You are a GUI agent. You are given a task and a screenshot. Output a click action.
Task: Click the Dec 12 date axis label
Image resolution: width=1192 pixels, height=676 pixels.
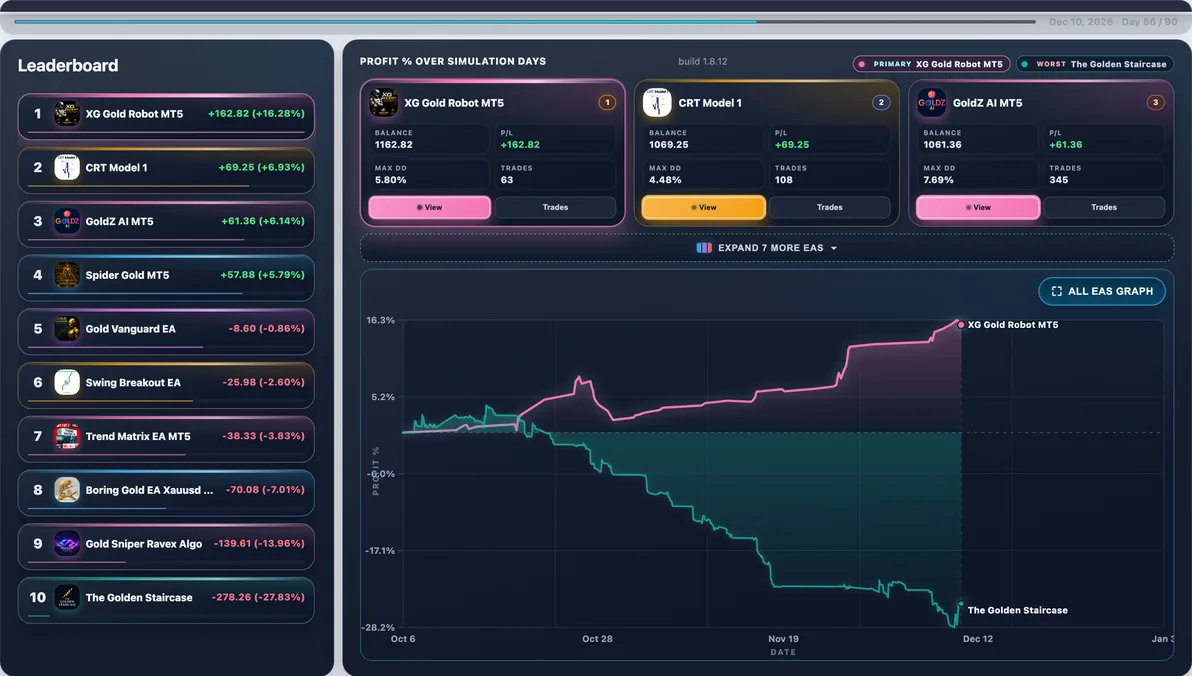tap(978, 639)
